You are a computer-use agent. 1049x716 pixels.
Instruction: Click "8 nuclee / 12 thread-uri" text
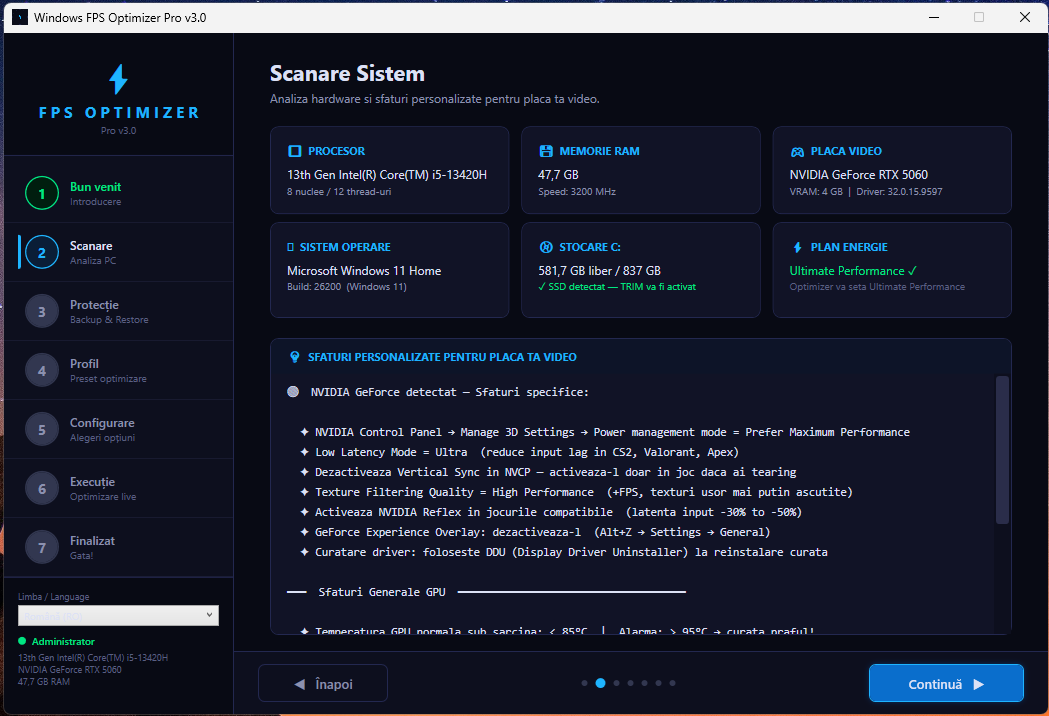339,191
